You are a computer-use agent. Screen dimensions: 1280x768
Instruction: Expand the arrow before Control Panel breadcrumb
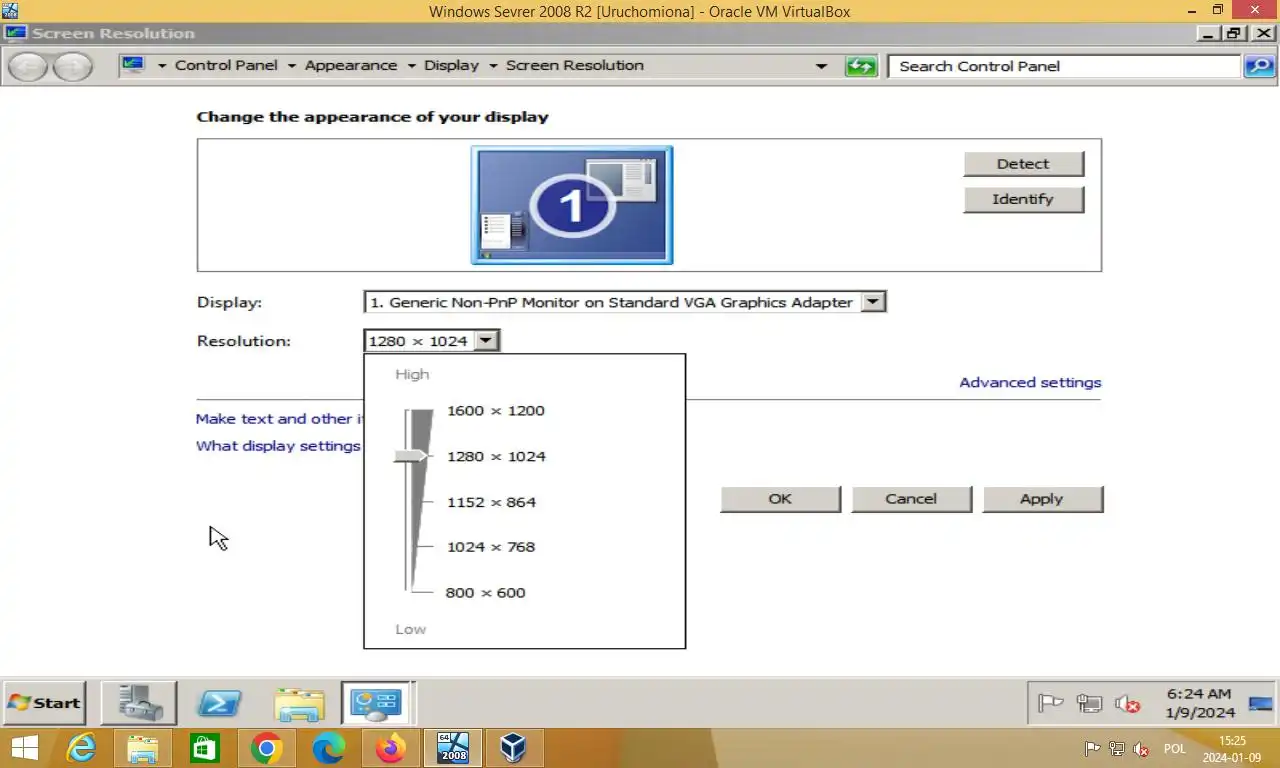(x=162, y=66)
